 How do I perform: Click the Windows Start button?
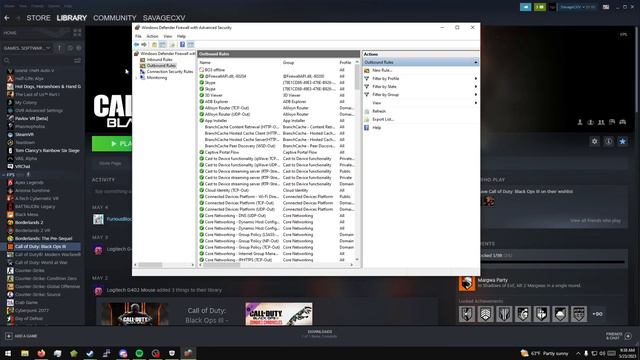pos(8,353)
